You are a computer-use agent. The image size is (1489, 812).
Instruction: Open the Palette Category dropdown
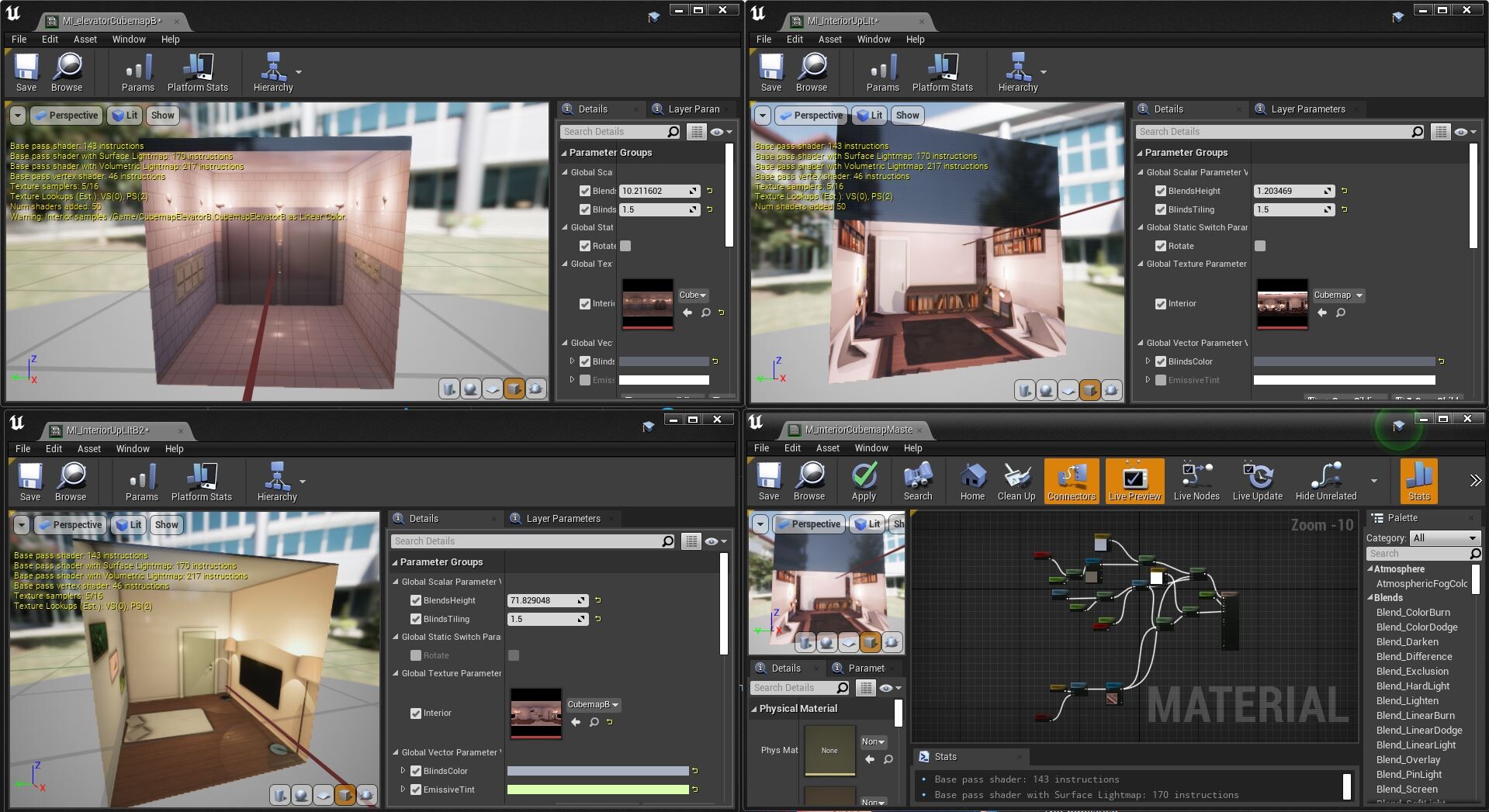[1444, 537]
